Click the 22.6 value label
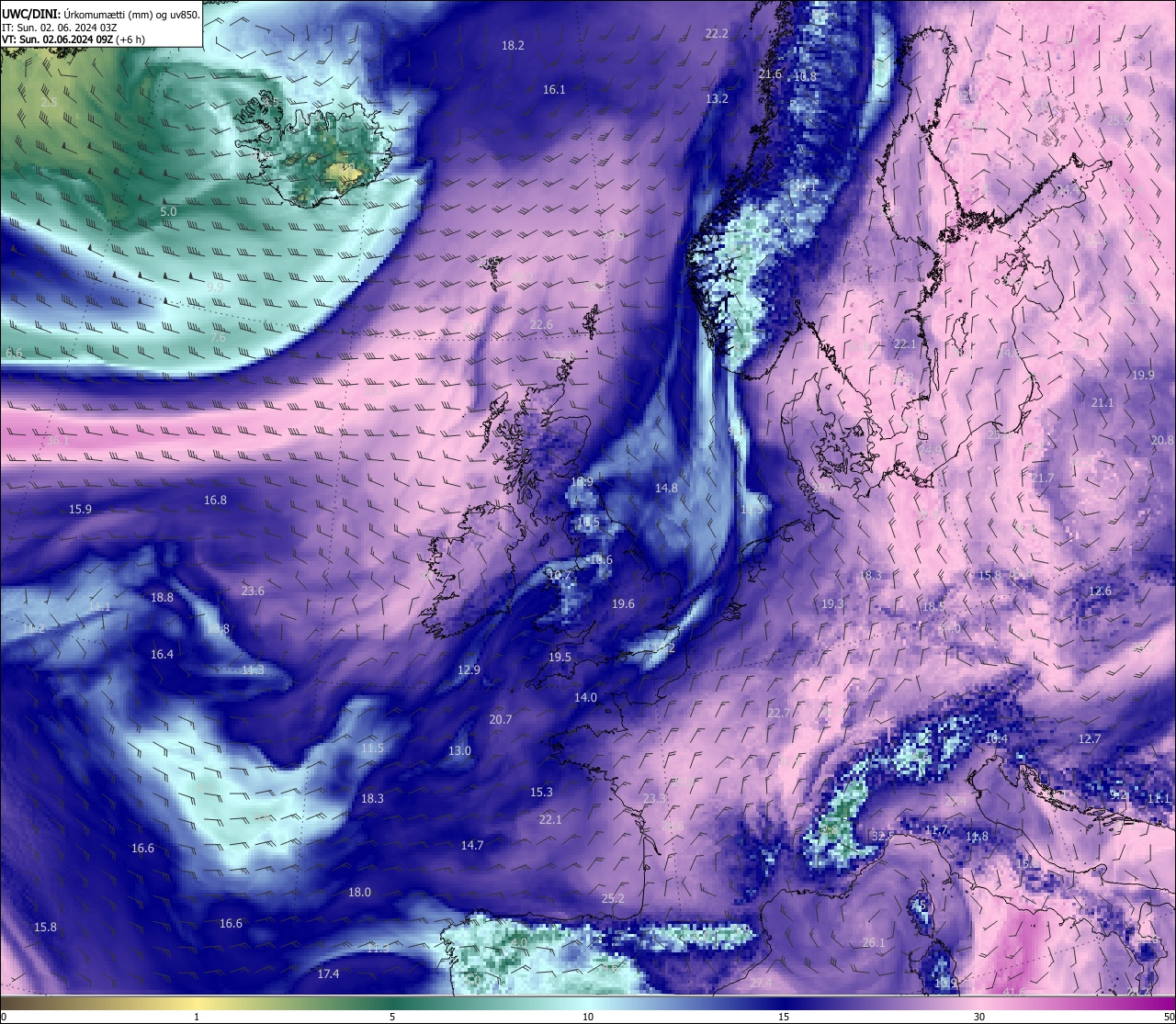 (541, 324)
